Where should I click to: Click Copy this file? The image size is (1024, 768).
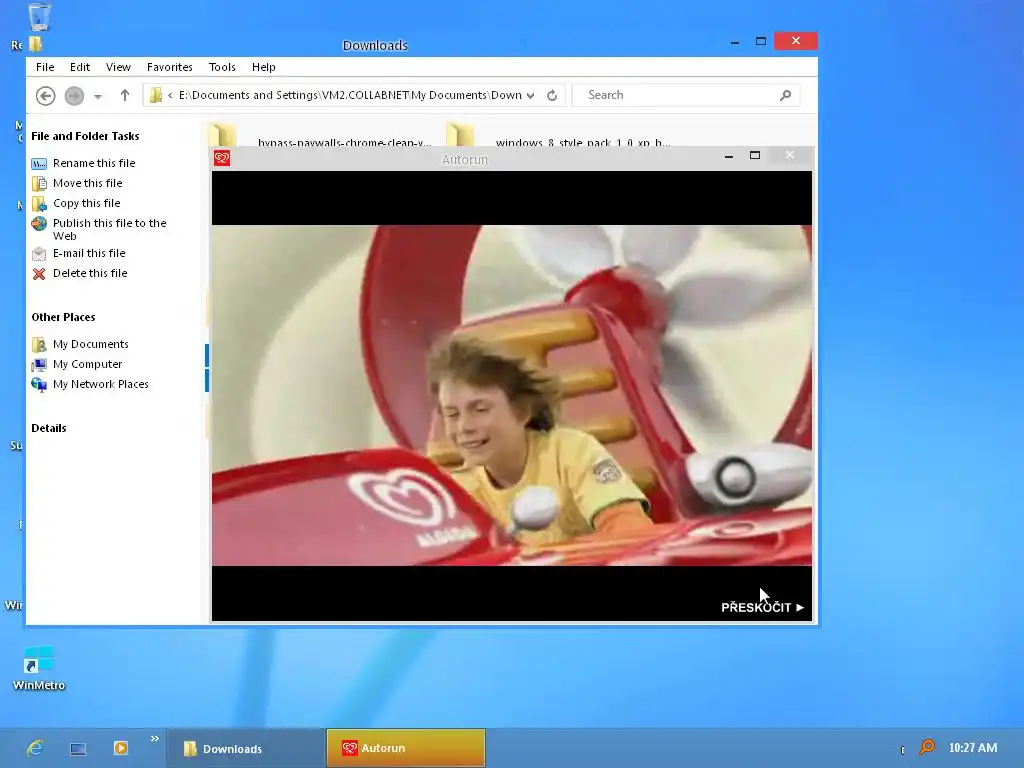86,203
